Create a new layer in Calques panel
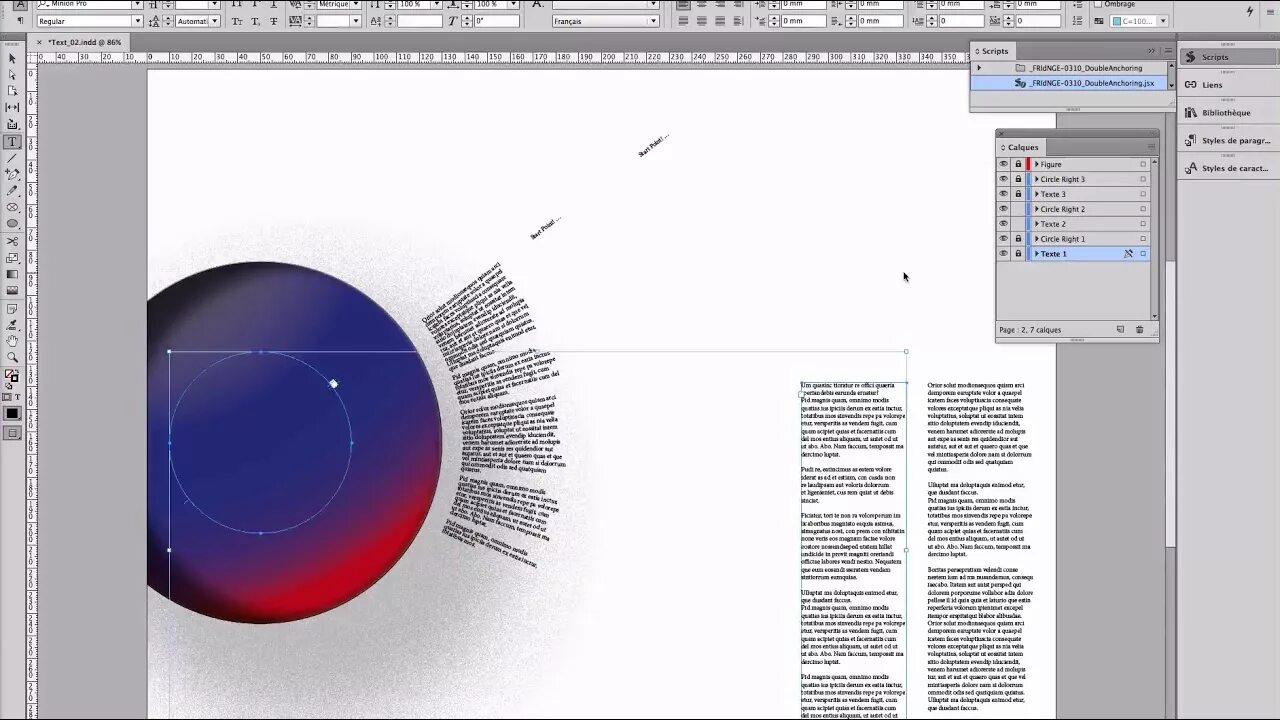 click(1120, 329)
